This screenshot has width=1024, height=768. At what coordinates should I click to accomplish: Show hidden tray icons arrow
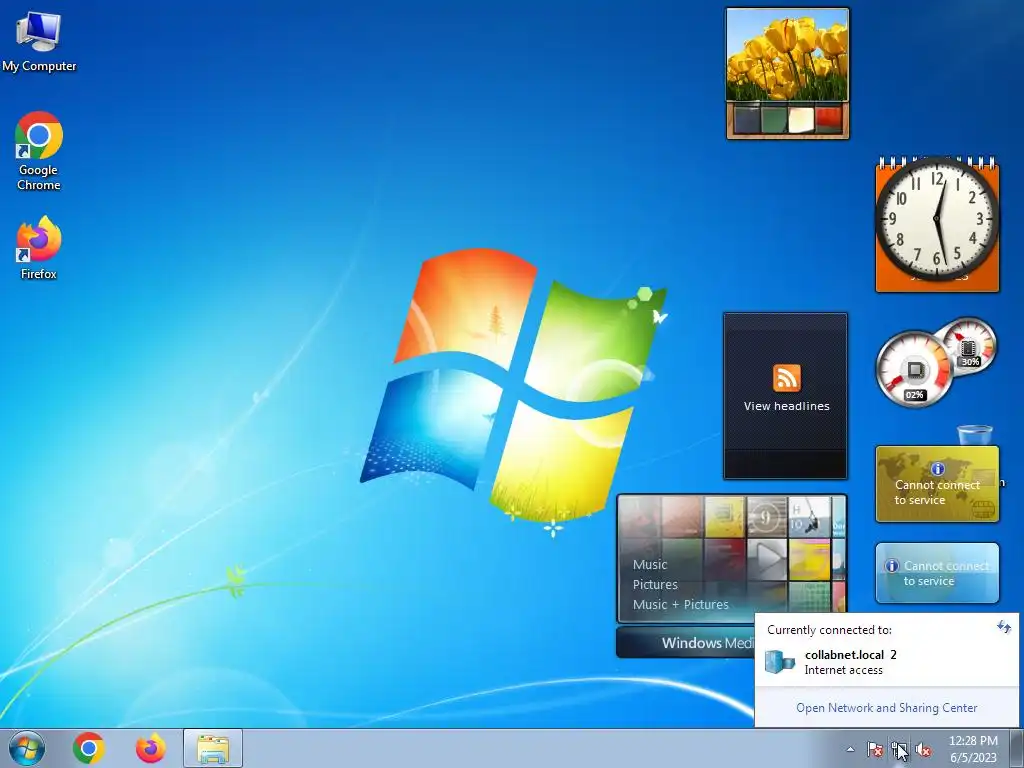(850, 749)
